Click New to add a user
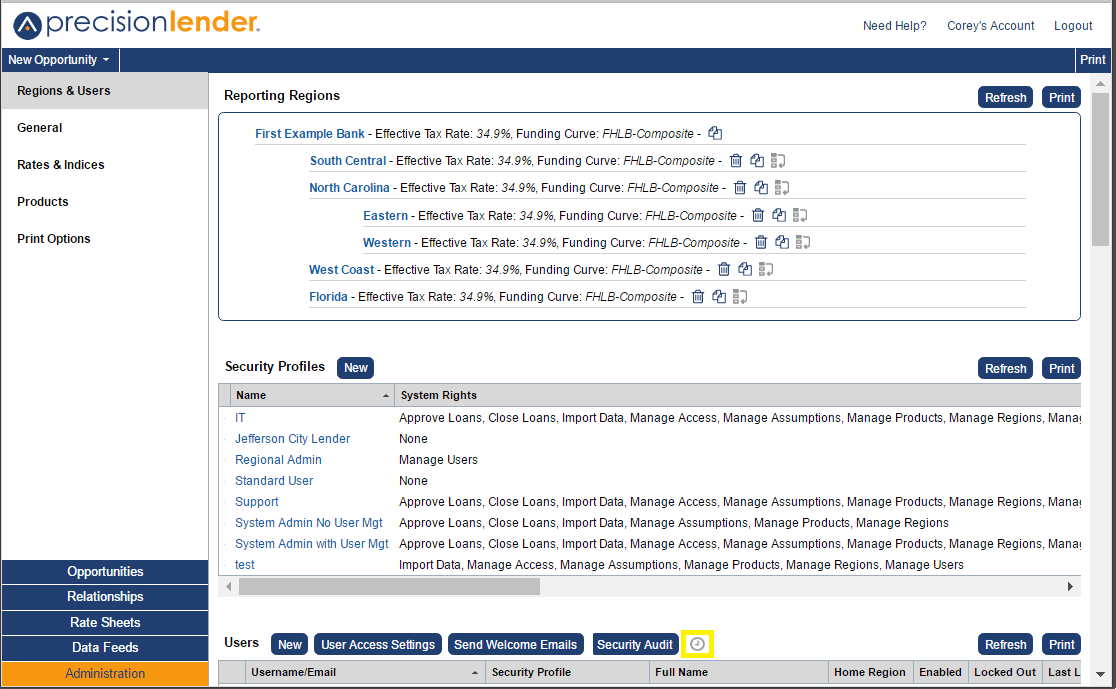This screenshot has height=689, width=1116. click(290, 645)
